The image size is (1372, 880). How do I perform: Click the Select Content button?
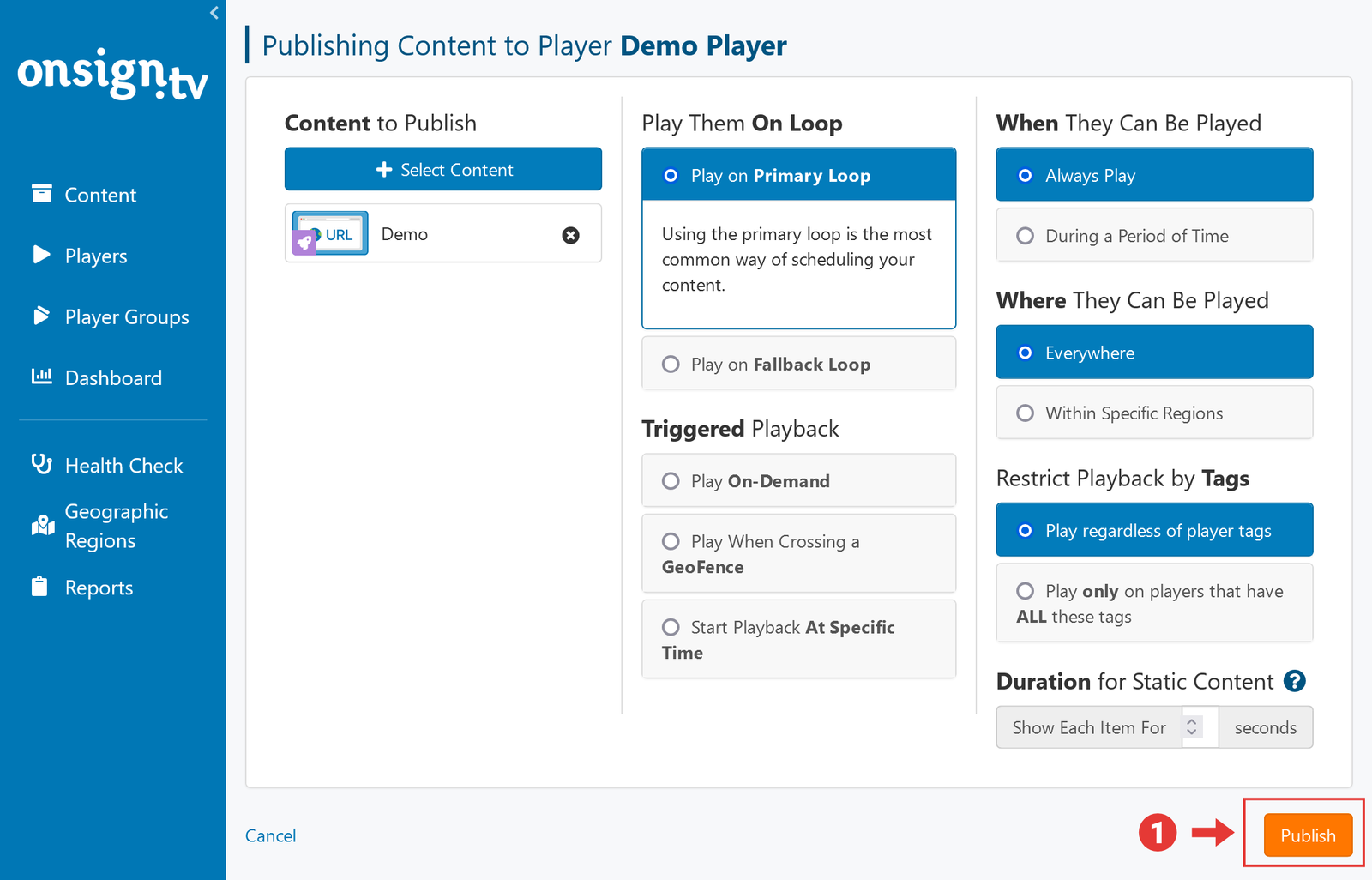[442, 170]
